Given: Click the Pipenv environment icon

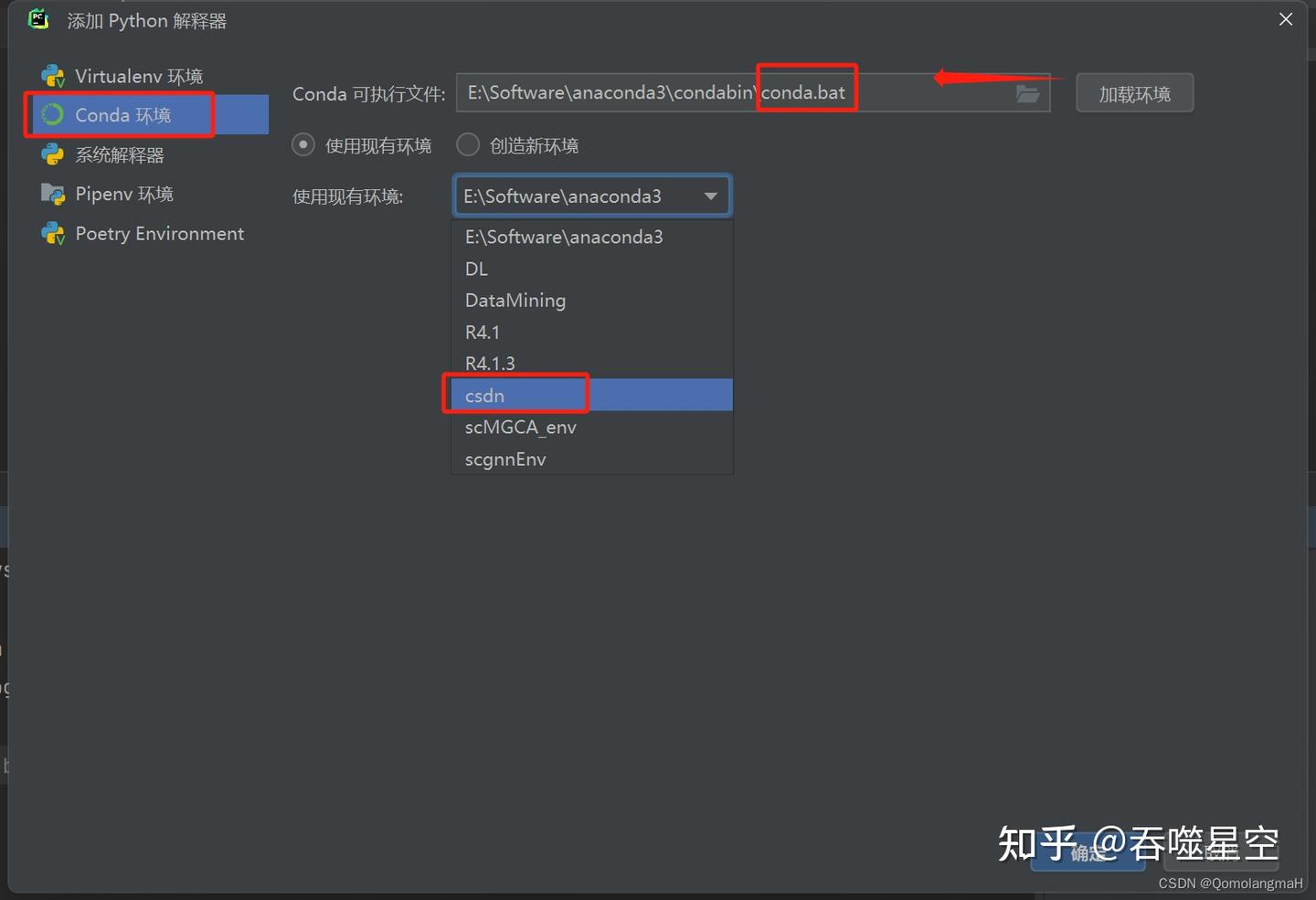Looking at the screenshot, I should [x=52, y=194].
